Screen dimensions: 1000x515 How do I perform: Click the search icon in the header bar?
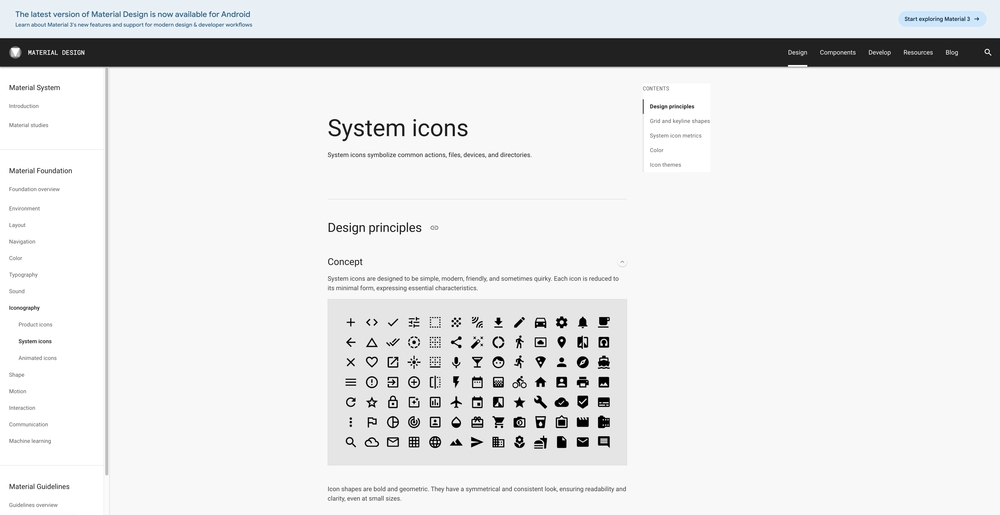tap(988, 52)
